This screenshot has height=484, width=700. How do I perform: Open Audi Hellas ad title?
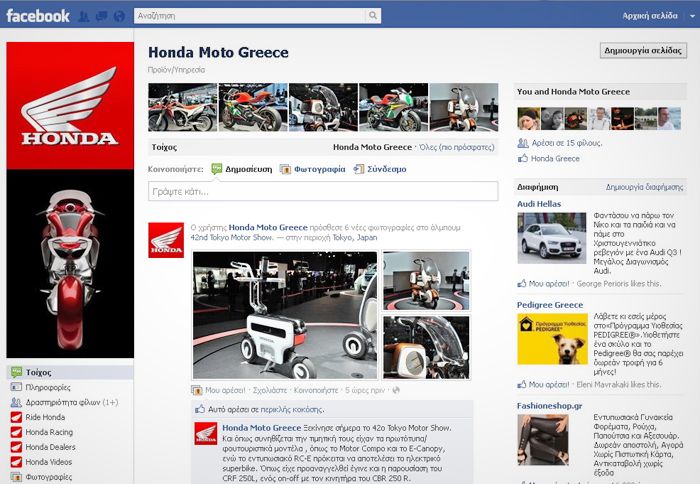[x=539, y=204]
